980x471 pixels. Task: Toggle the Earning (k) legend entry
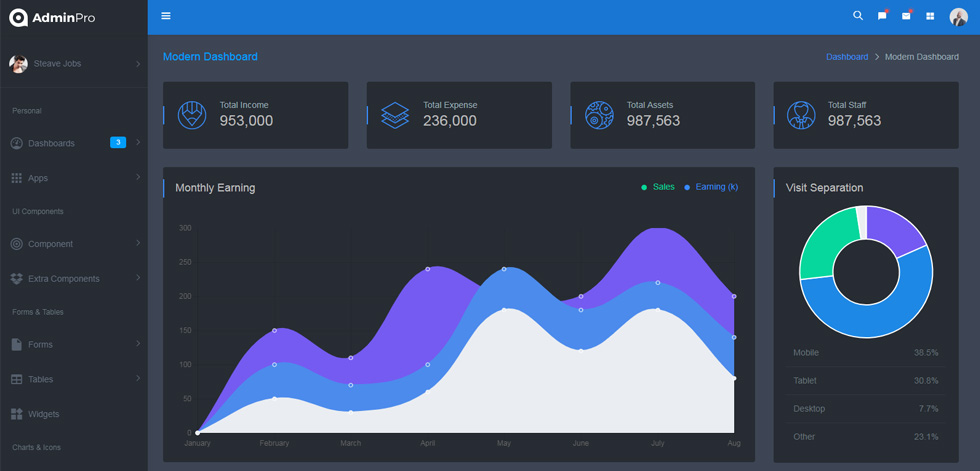(x=711, y=187)
